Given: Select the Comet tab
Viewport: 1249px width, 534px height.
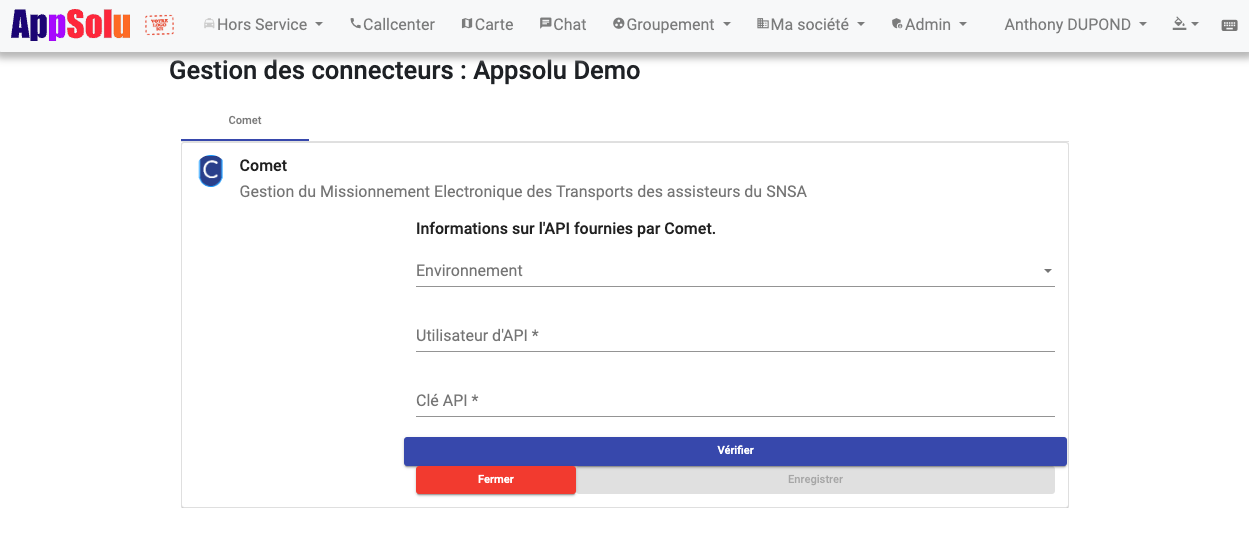Looking at the screenshot, I should [245, 120].
